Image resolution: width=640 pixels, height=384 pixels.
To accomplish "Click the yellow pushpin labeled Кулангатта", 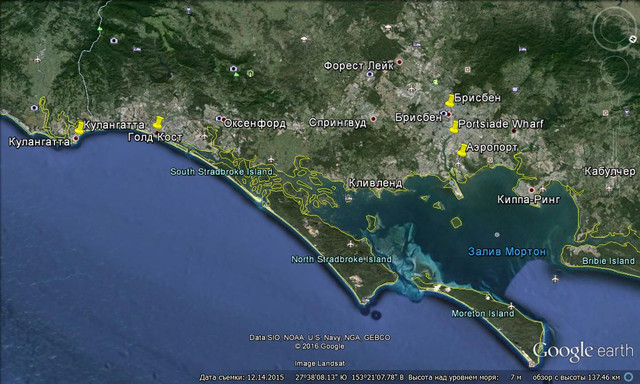I will (80, 127).
